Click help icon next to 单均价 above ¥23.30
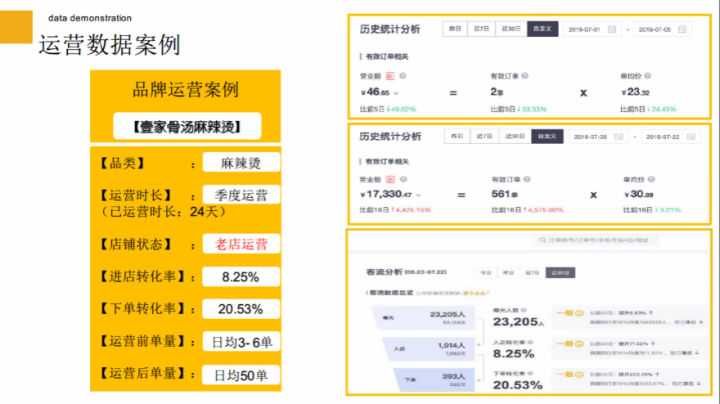 (x=647, y=76)
